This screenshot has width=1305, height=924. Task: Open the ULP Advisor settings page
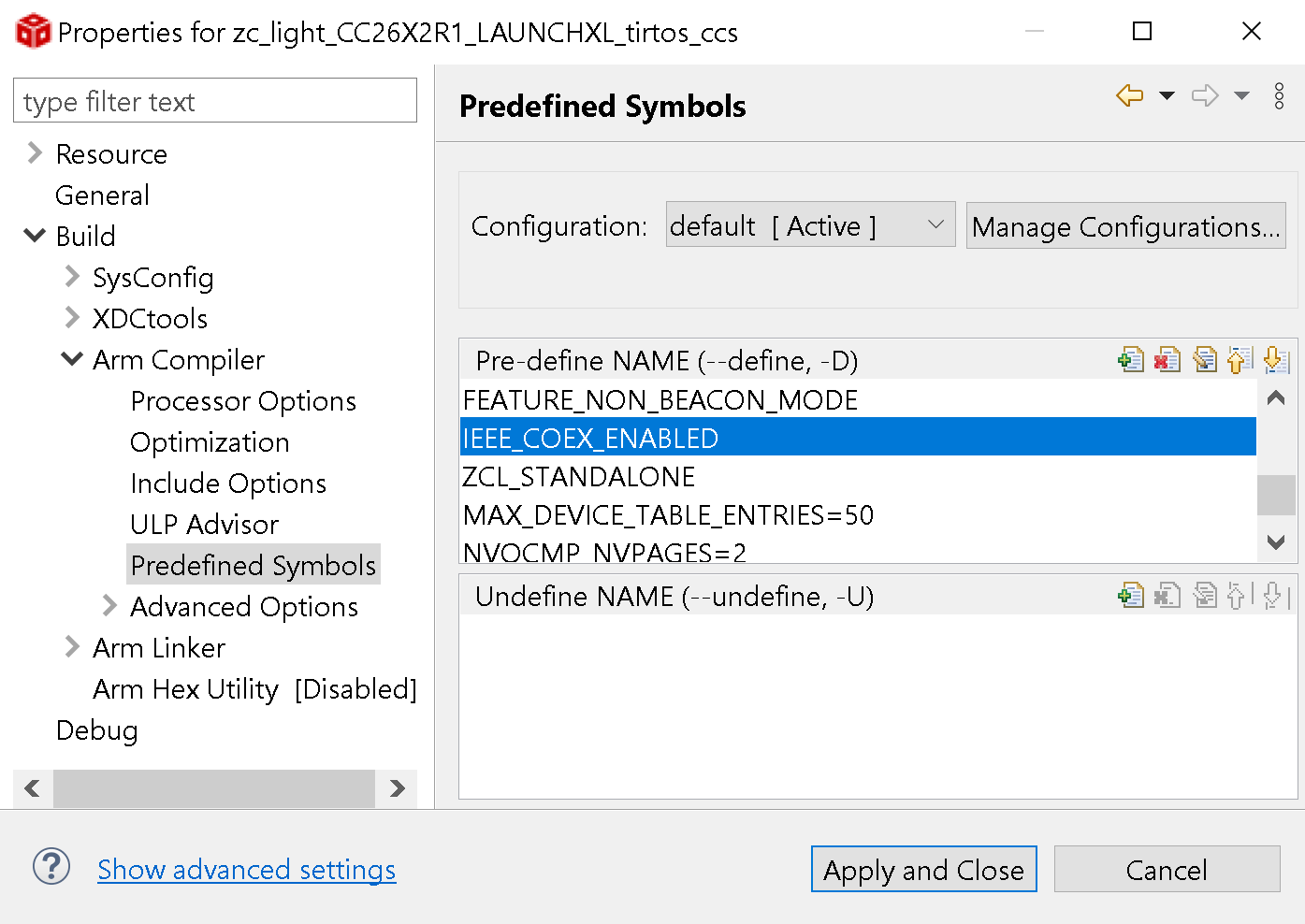coord(204,524)
